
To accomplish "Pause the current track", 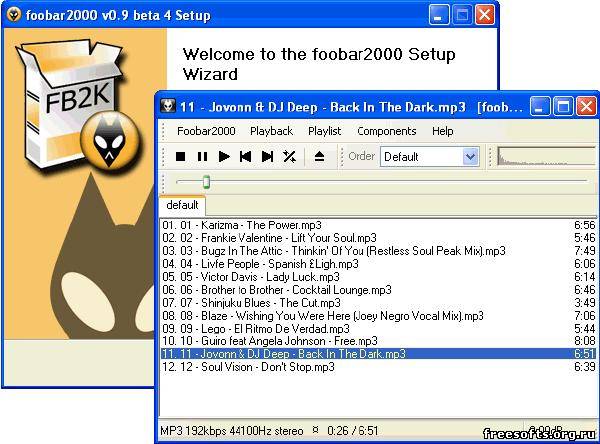I will click(202, 157).
